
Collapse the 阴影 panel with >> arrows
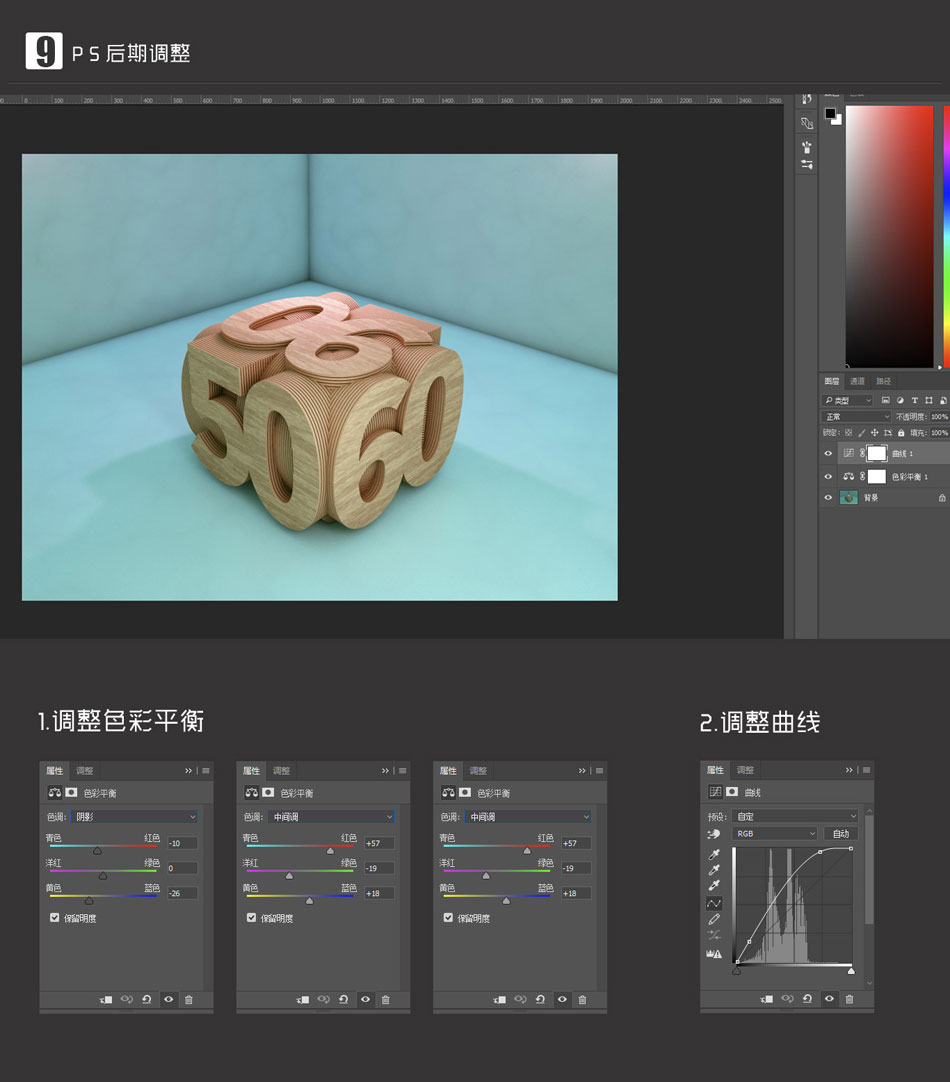188,771
